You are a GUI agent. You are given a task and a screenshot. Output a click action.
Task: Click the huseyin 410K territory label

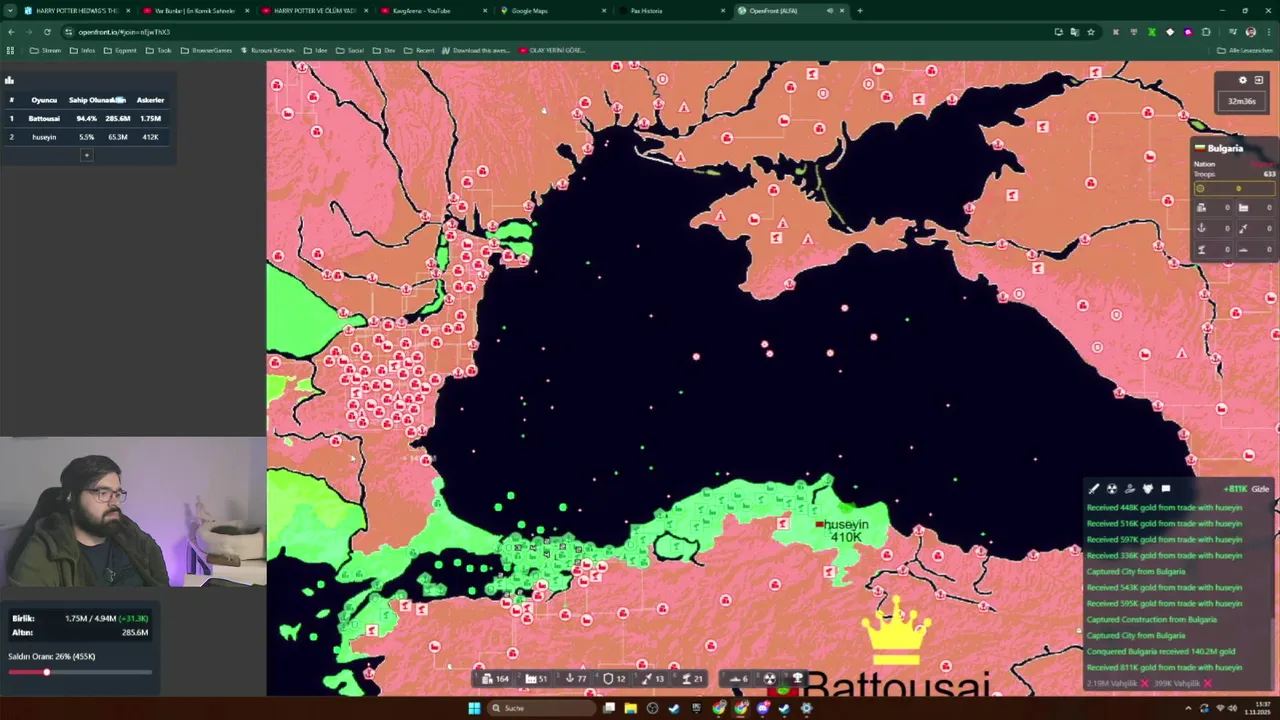[x=846, y=531]
